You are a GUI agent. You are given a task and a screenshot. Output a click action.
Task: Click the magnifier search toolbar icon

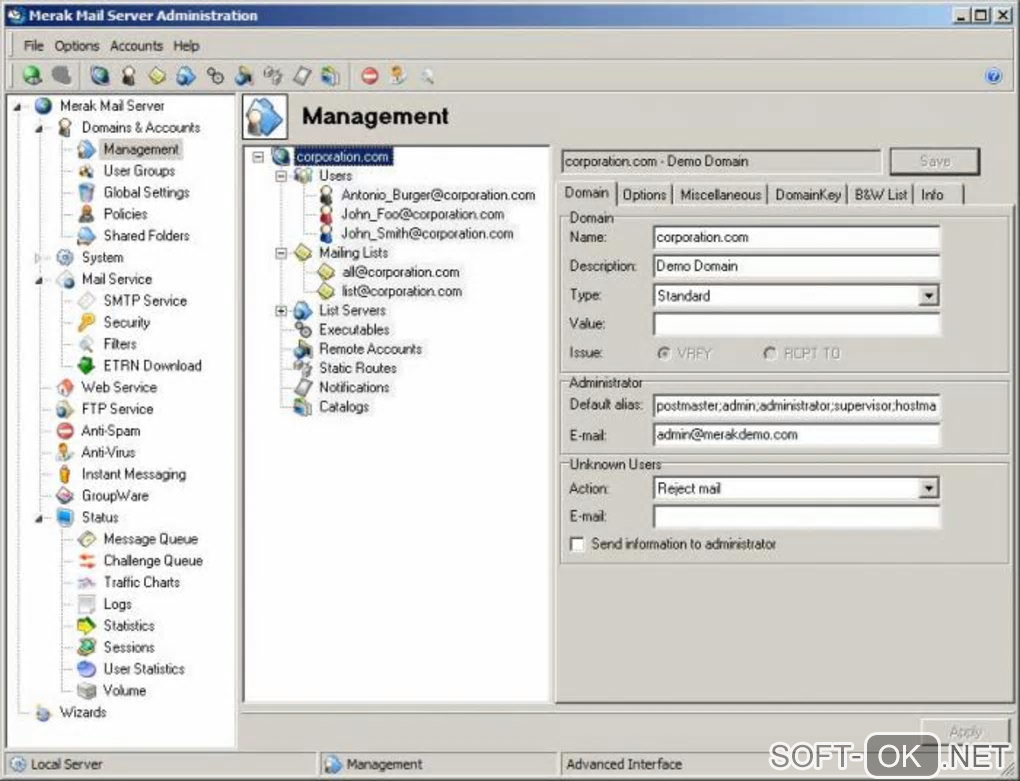pos(427,77)
